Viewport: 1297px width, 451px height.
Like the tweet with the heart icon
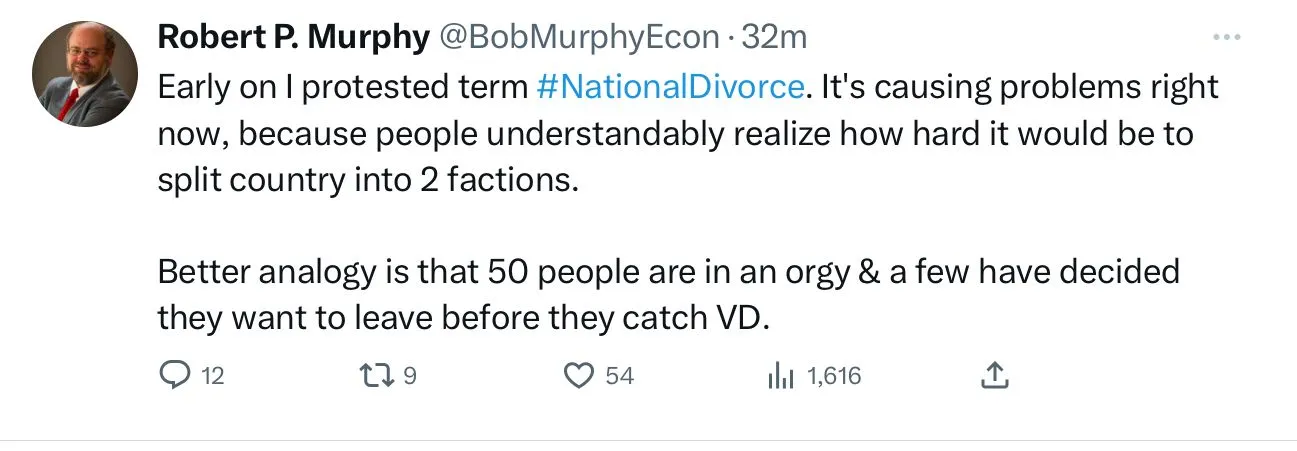(x=578, y=375)
